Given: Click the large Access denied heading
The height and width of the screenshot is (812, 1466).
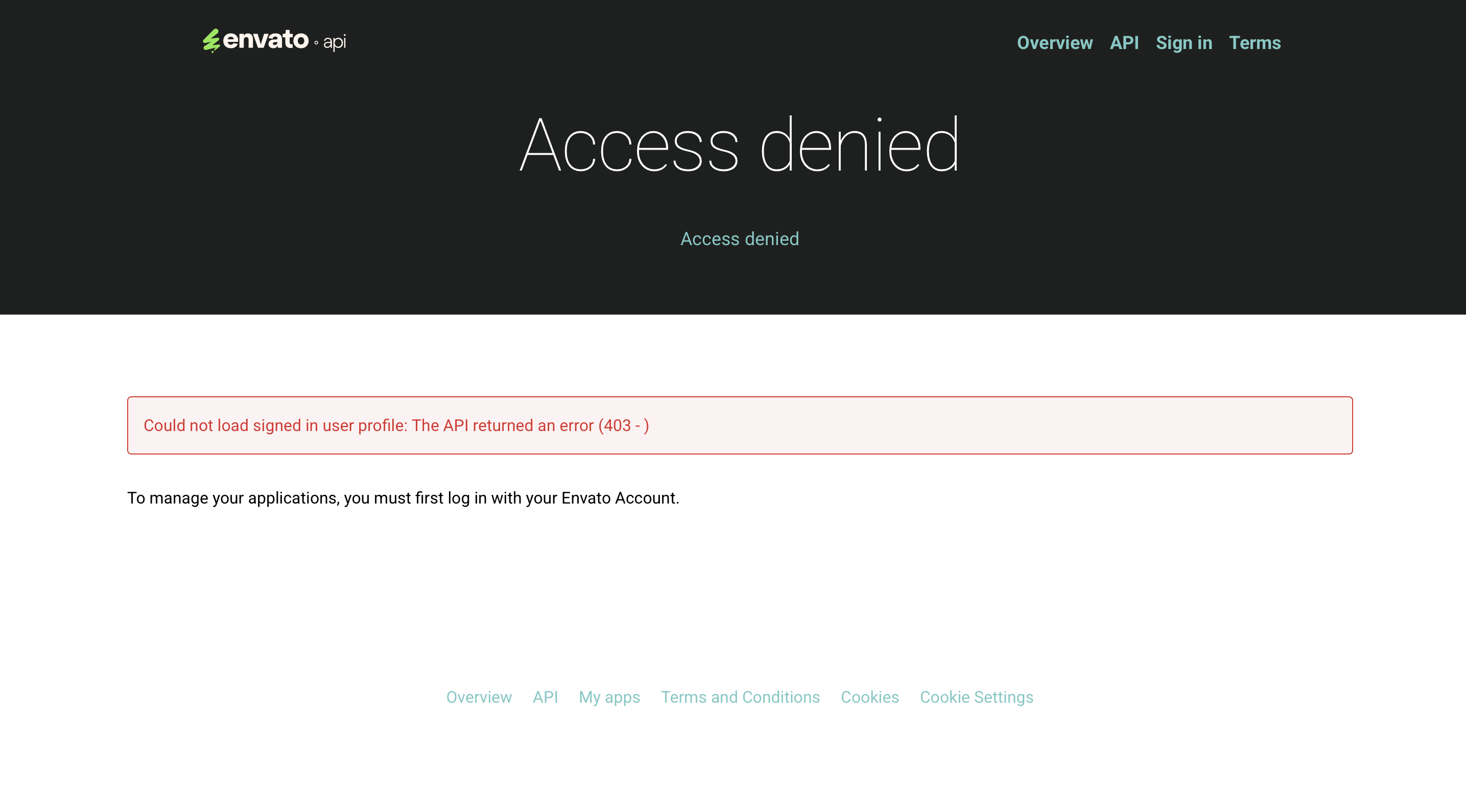Looking at the screenshot, I should [739, 145].
